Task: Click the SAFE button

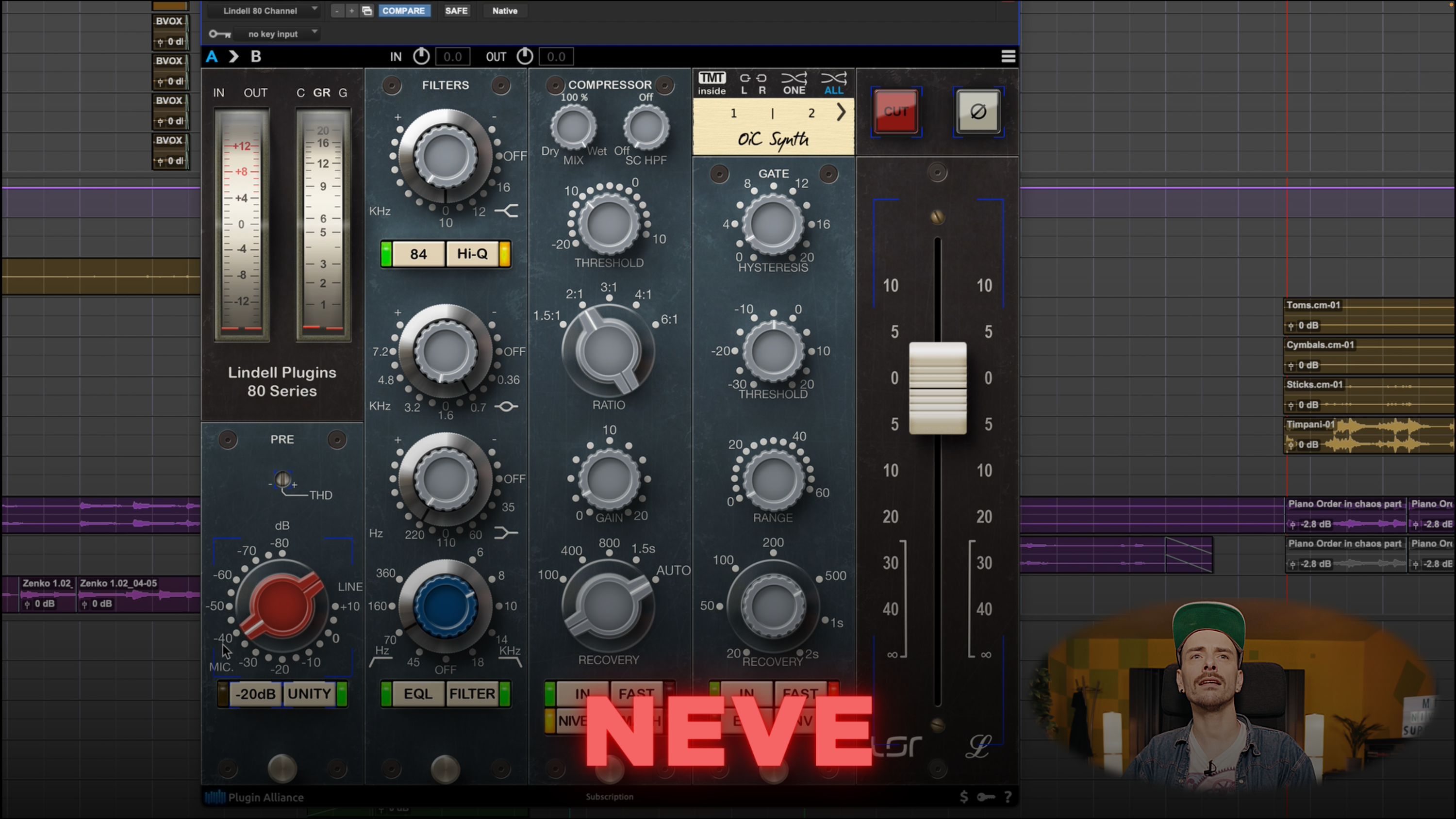Action: [456, 11]
